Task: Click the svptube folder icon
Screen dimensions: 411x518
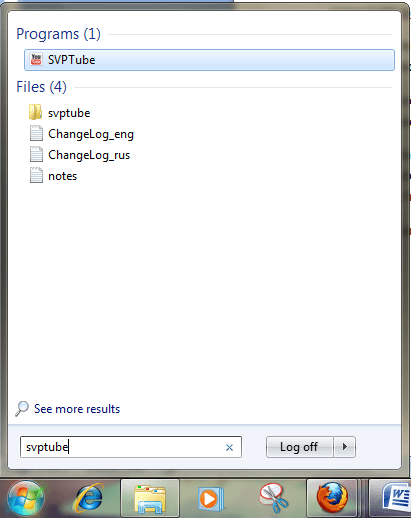Action: 36,112
